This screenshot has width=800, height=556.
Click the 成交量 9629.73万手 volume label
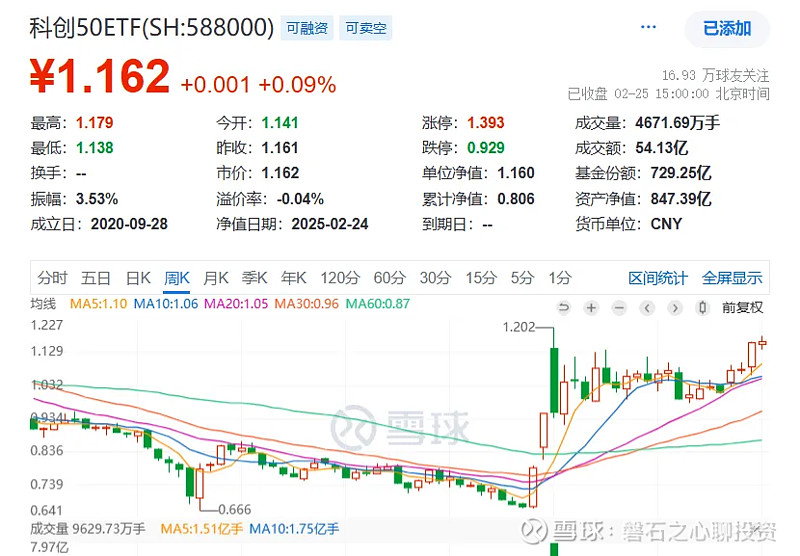tap(88, 529)
